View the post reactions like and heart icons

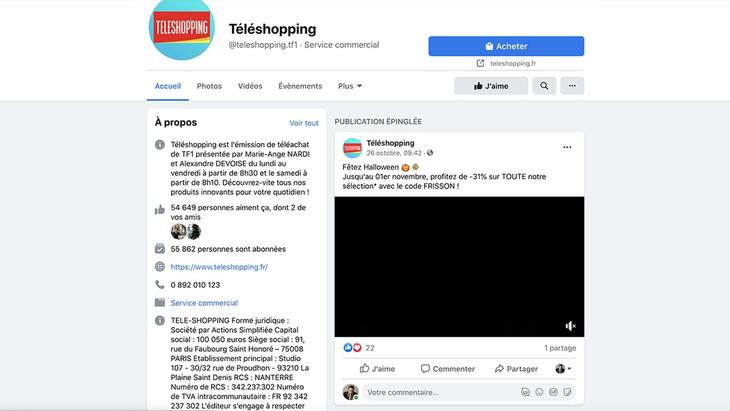[352, 348]
